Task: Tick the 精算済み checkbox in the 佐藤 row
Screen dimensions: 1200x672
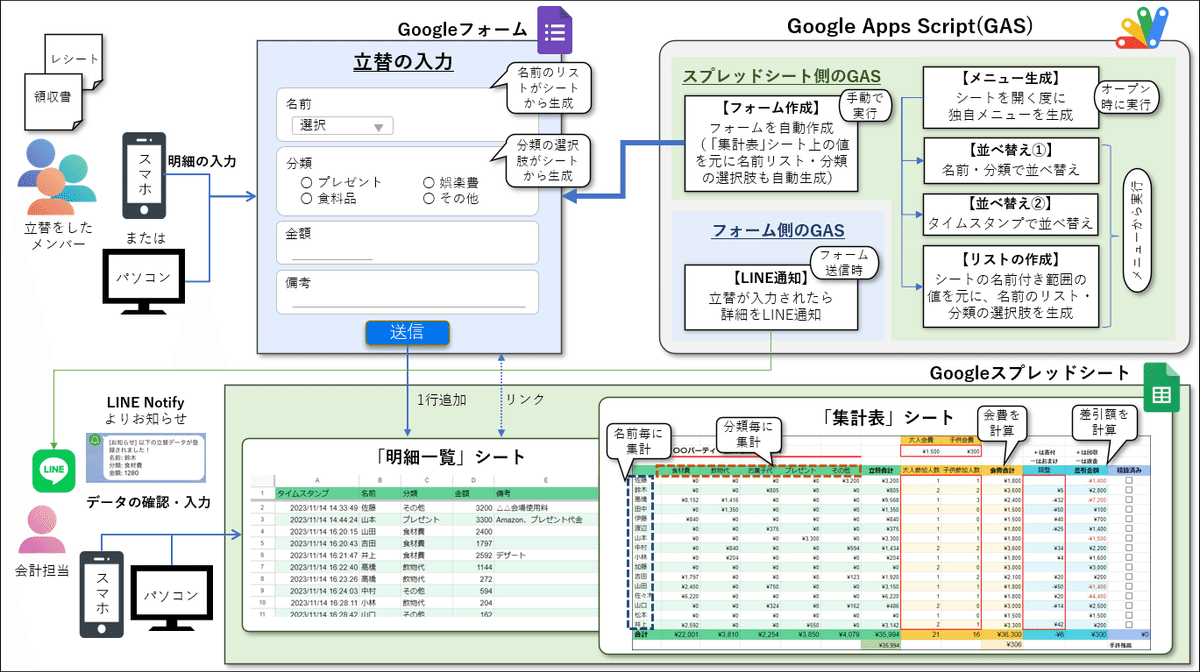Action: pyautogui.click(x=1128, y=480)
